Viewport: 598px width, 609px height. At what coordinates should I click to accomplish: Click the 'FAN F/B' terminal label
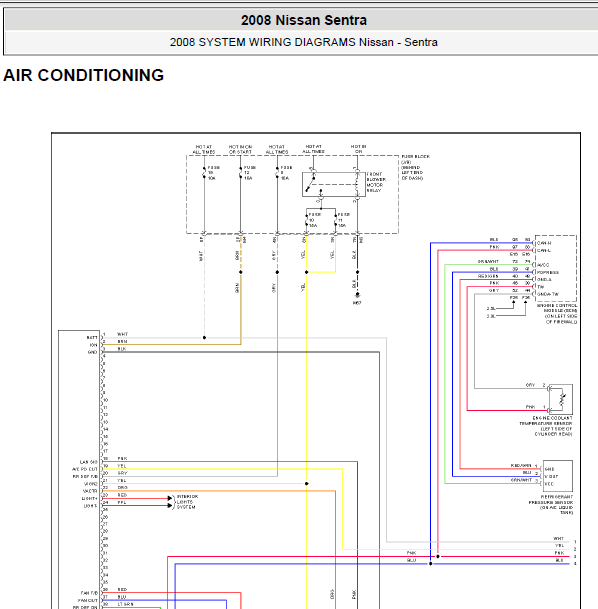tap(89, 593)
